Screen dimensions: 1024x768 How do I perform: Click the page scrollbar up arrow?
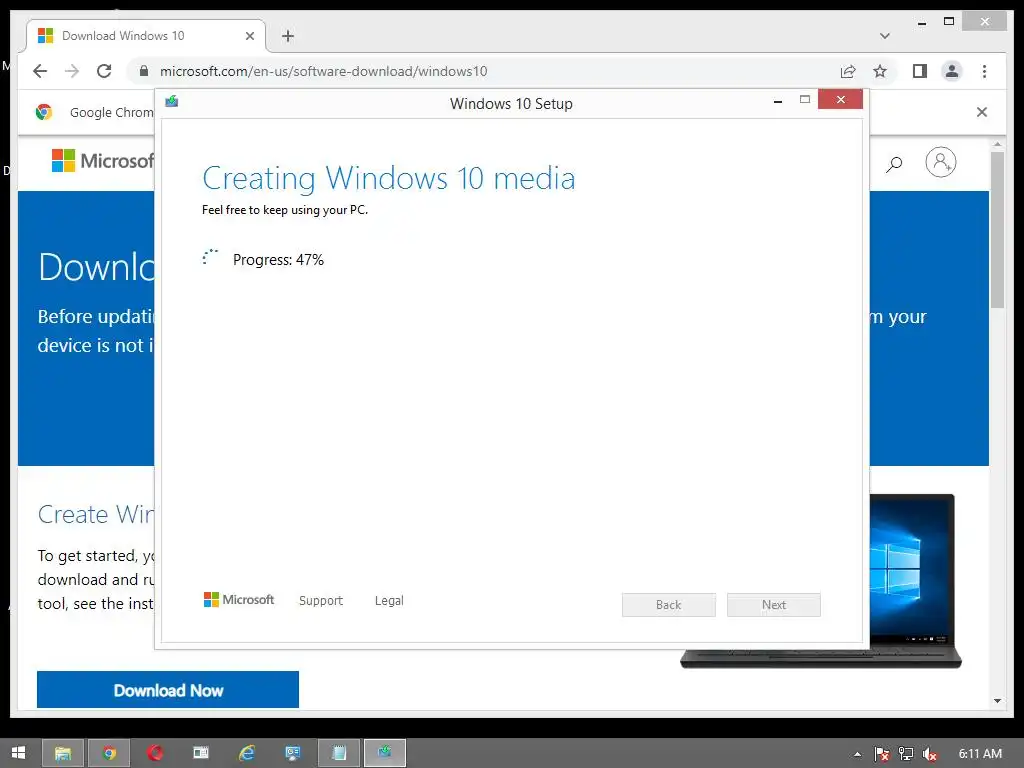click(997, 144)
